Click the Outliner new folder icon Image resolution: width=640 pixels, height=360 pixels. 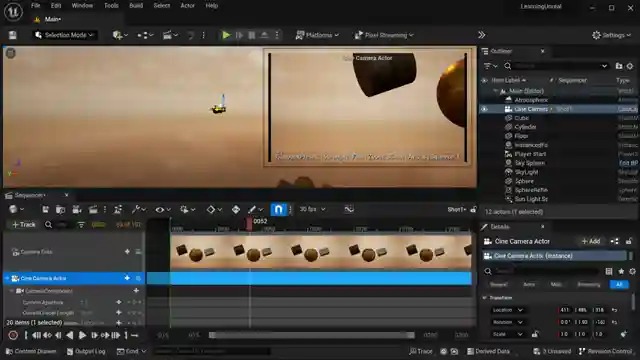click(x=619, y=66)
